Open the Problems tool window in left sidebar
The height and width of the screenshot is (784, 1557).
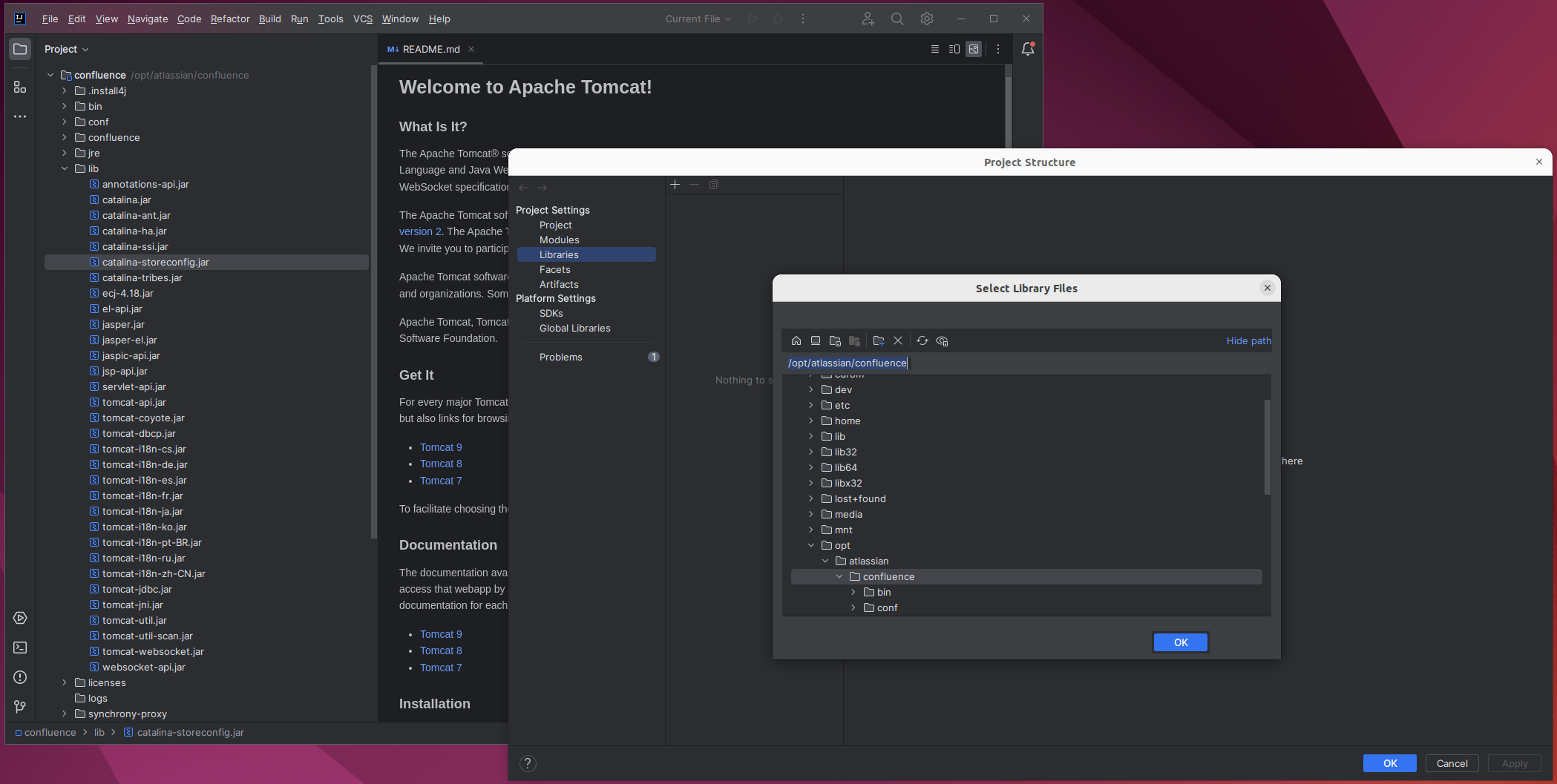[x=20, y=677]
